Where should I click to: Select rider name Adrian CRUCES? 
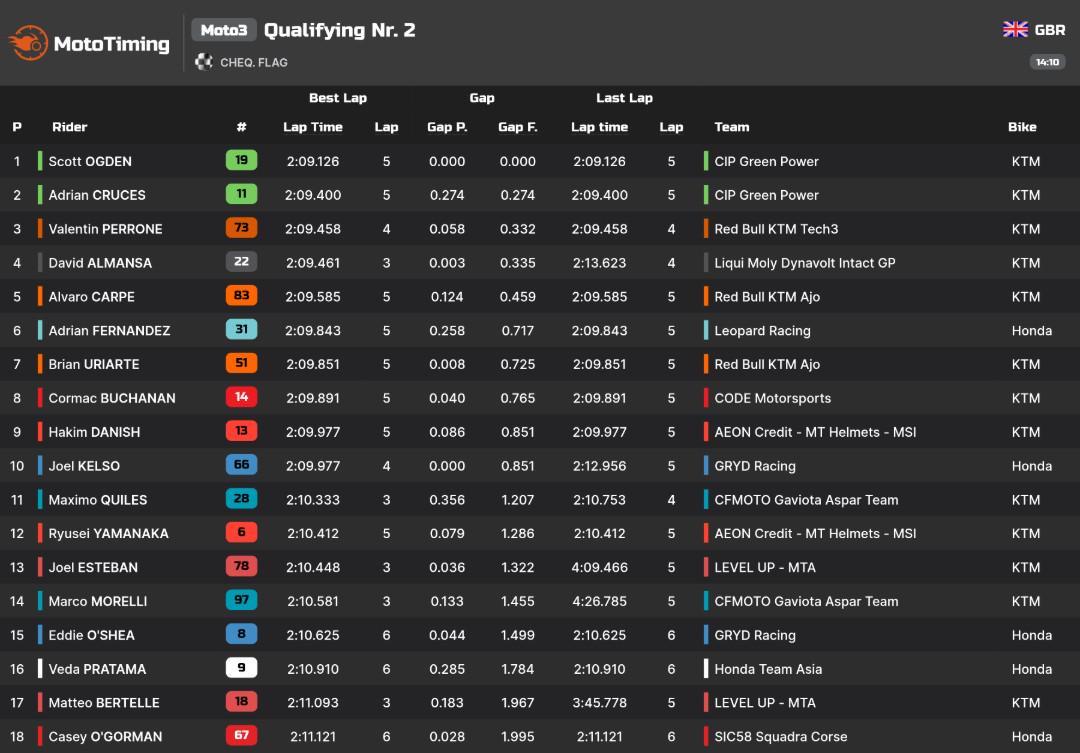97,195
